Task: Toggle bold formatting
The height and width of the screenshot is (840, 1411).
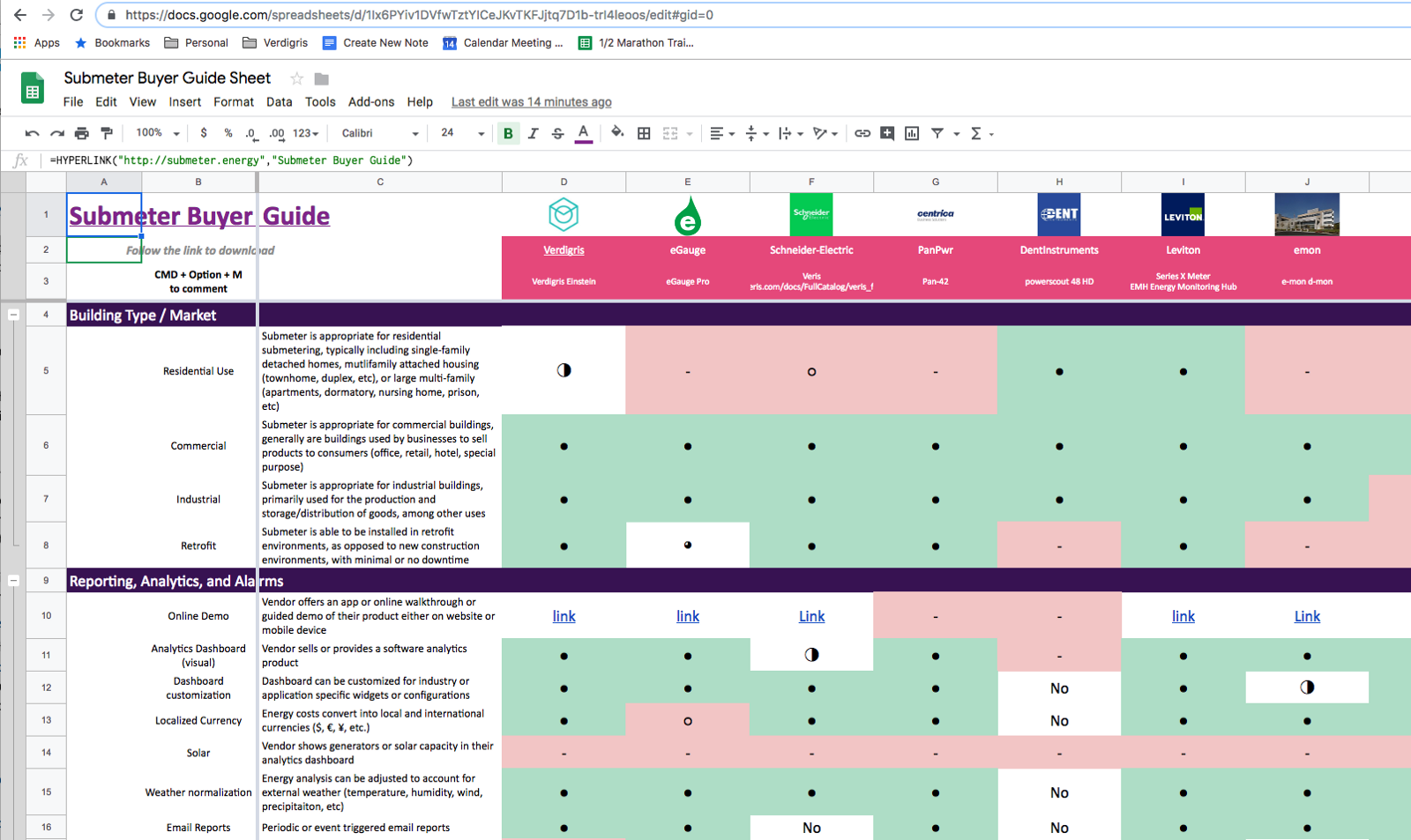Action: point(508,133)
